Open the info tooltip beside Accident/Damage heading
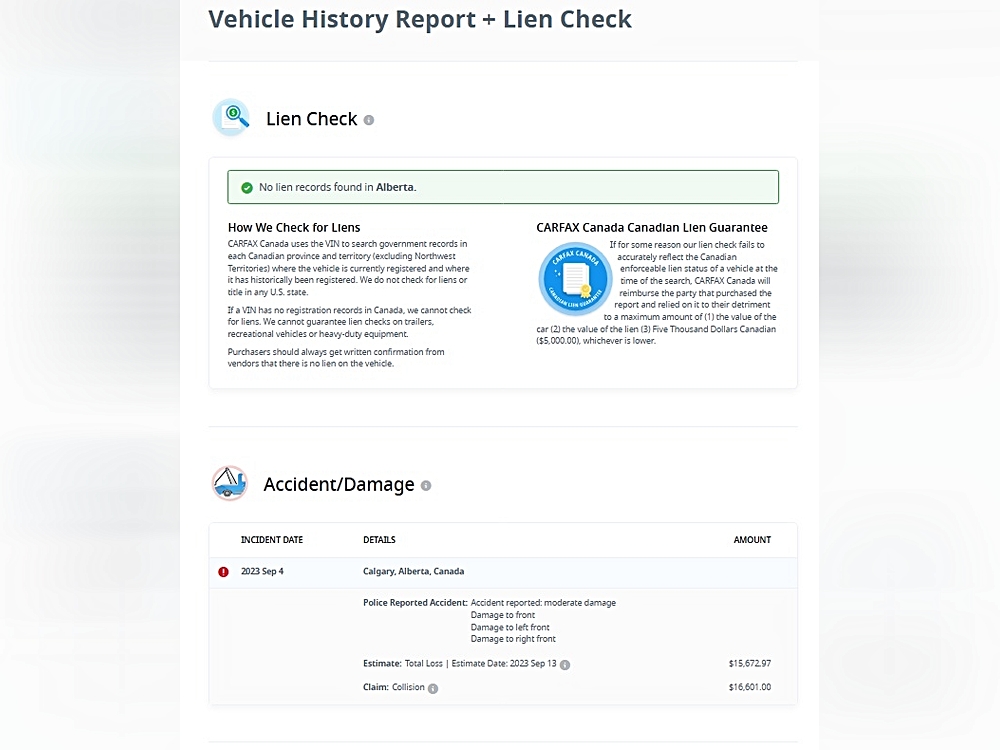 [x=426, y=485]
